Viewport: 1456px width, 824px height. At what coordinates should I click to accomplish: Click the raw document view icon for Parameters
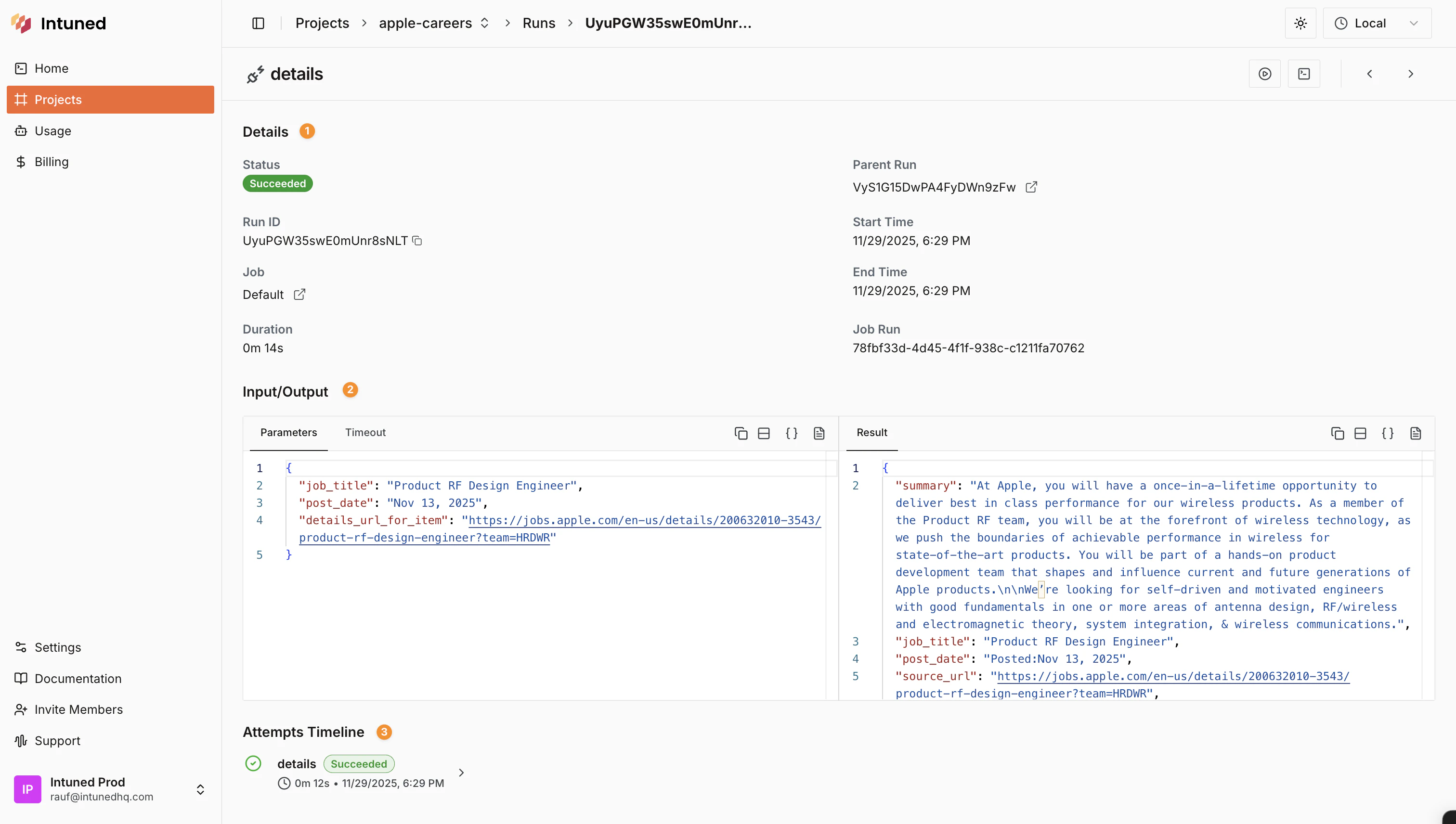tap(819, 433)
